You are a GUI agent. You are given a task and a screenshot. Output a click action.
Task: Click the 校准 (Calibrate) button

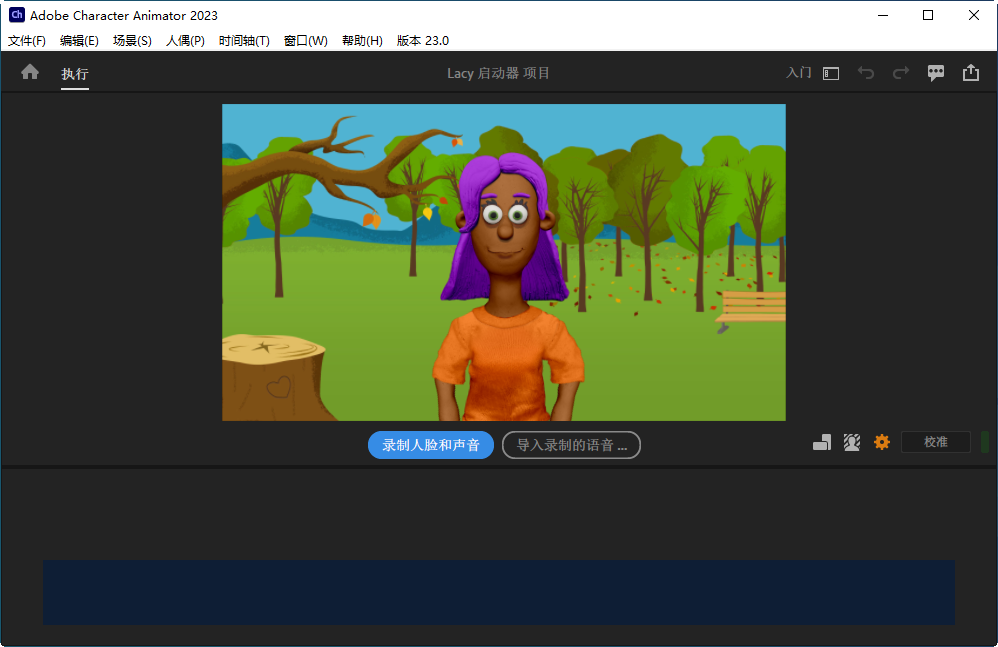[936, 441]
